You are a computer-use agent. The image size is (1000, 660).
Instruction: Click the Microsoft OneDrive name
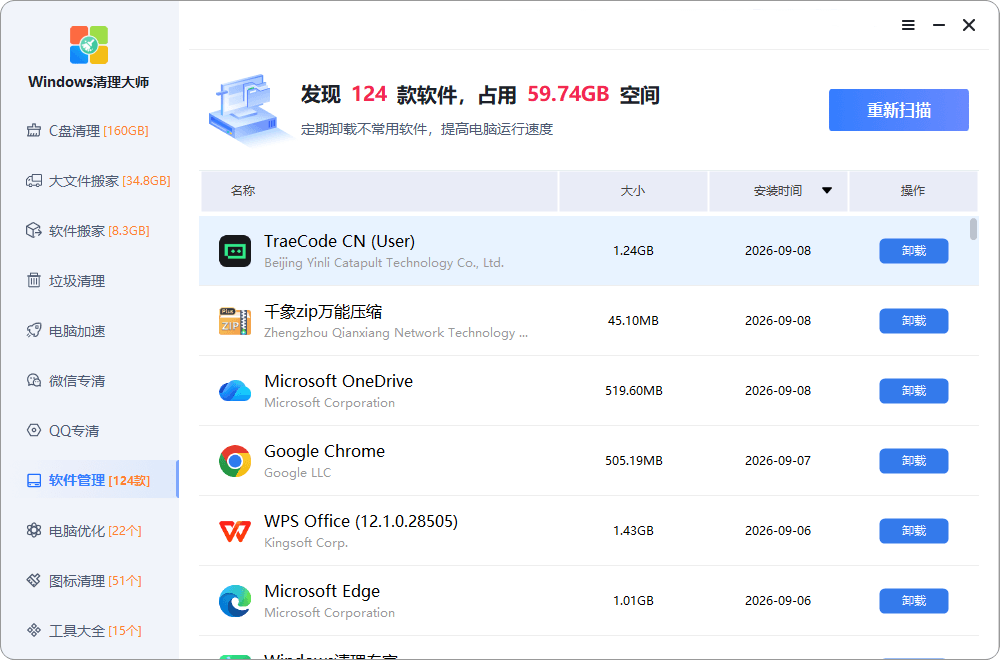[339, 381]
